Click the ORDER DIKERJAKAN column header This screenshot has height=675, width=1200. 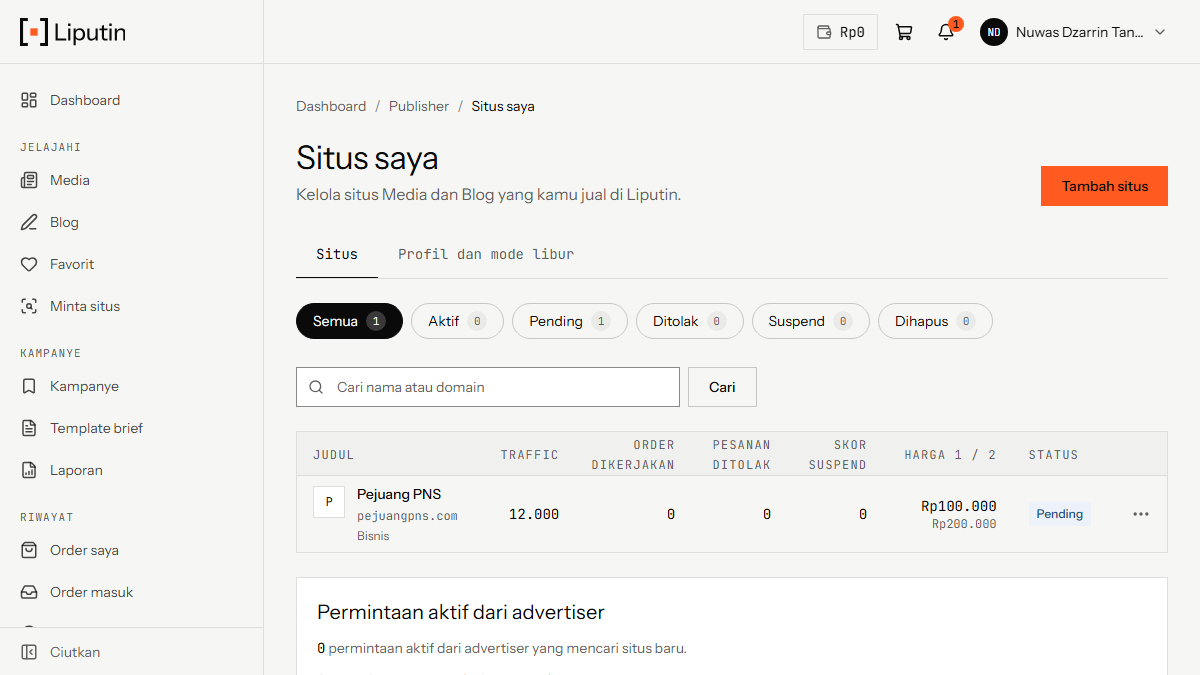click(633, 455)
